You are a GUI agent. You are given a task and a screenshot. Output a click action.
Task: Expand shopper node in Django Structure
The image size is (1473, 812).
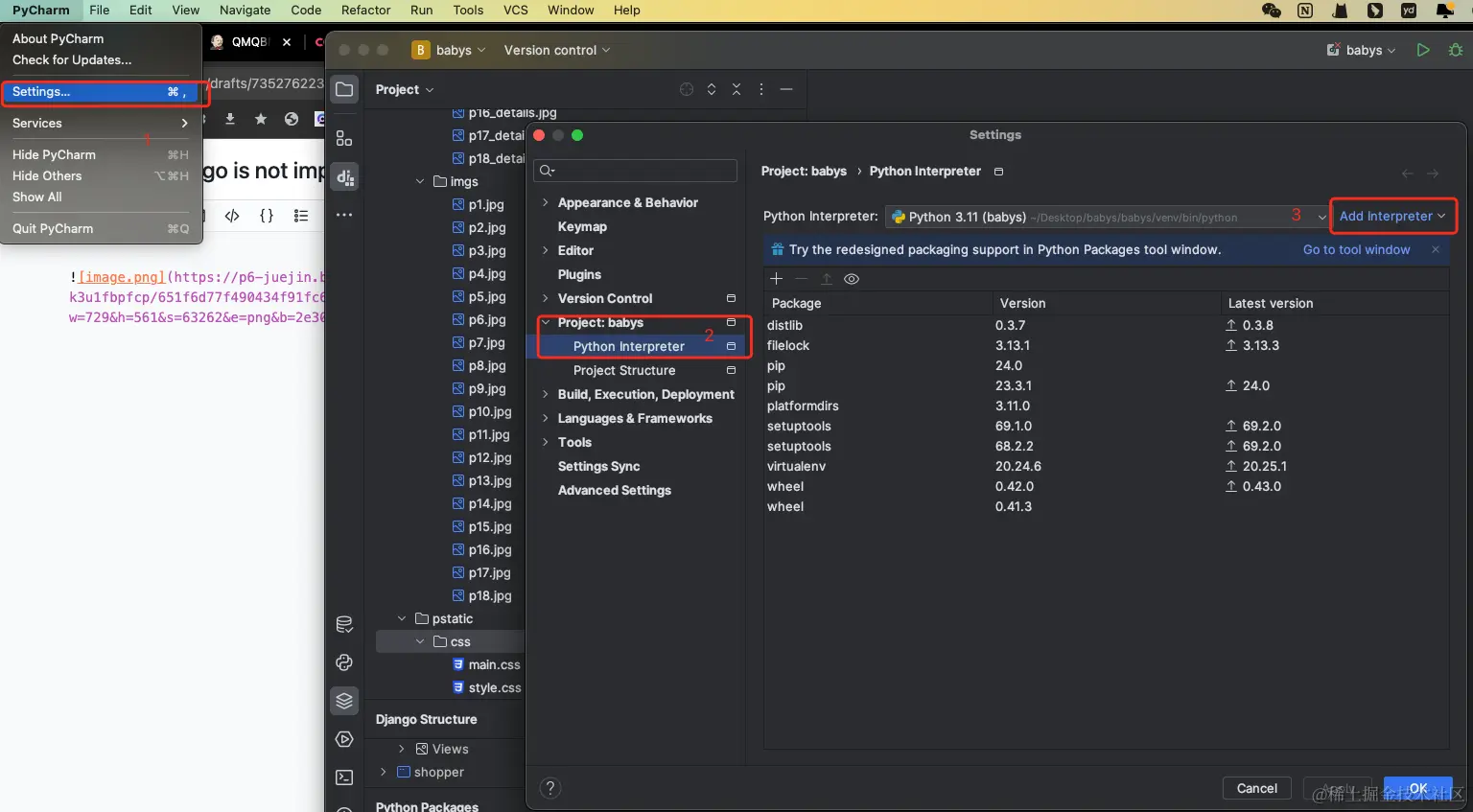click(384, 772)
